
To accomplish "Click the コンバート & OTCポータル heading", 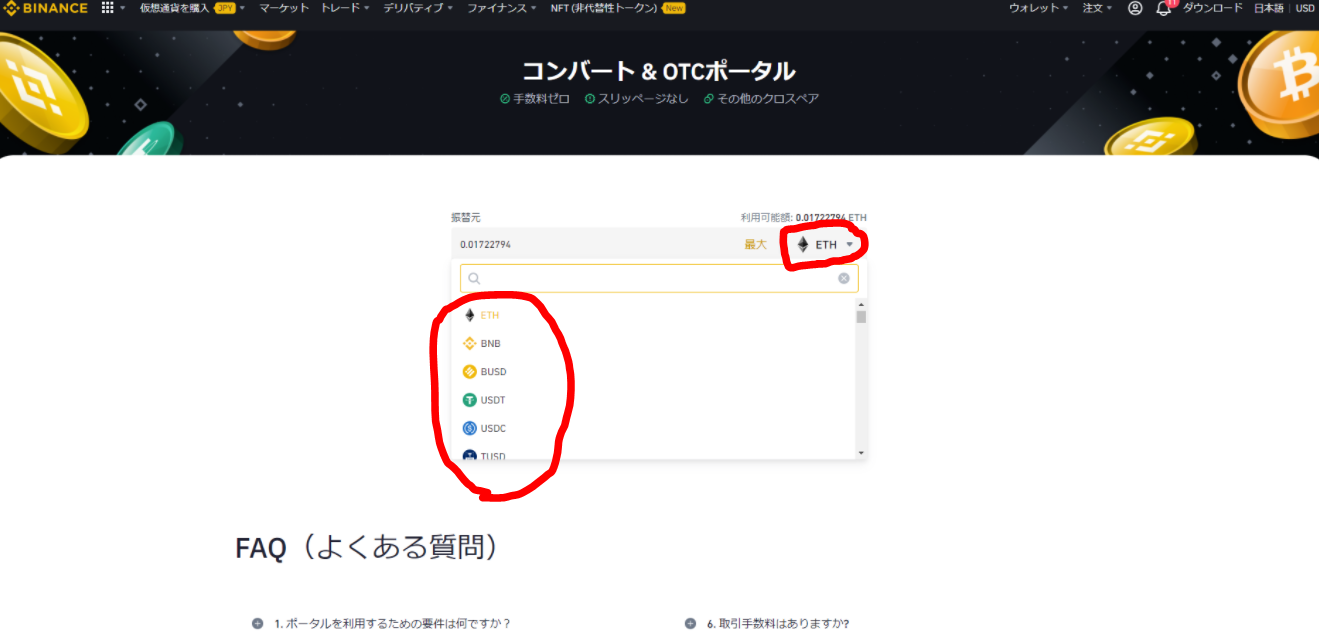I will 659,70.
